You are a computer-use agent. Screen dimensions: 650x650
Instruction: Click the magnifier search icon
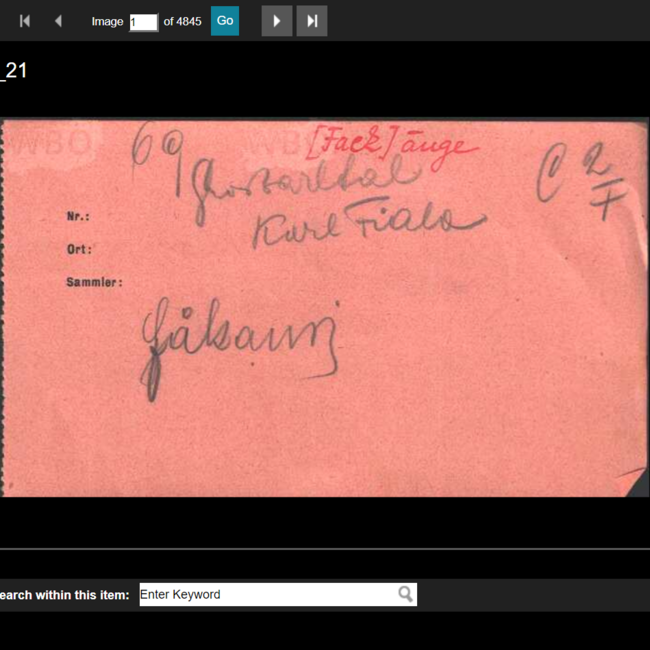pyautogui.click(x=405, y=594)
